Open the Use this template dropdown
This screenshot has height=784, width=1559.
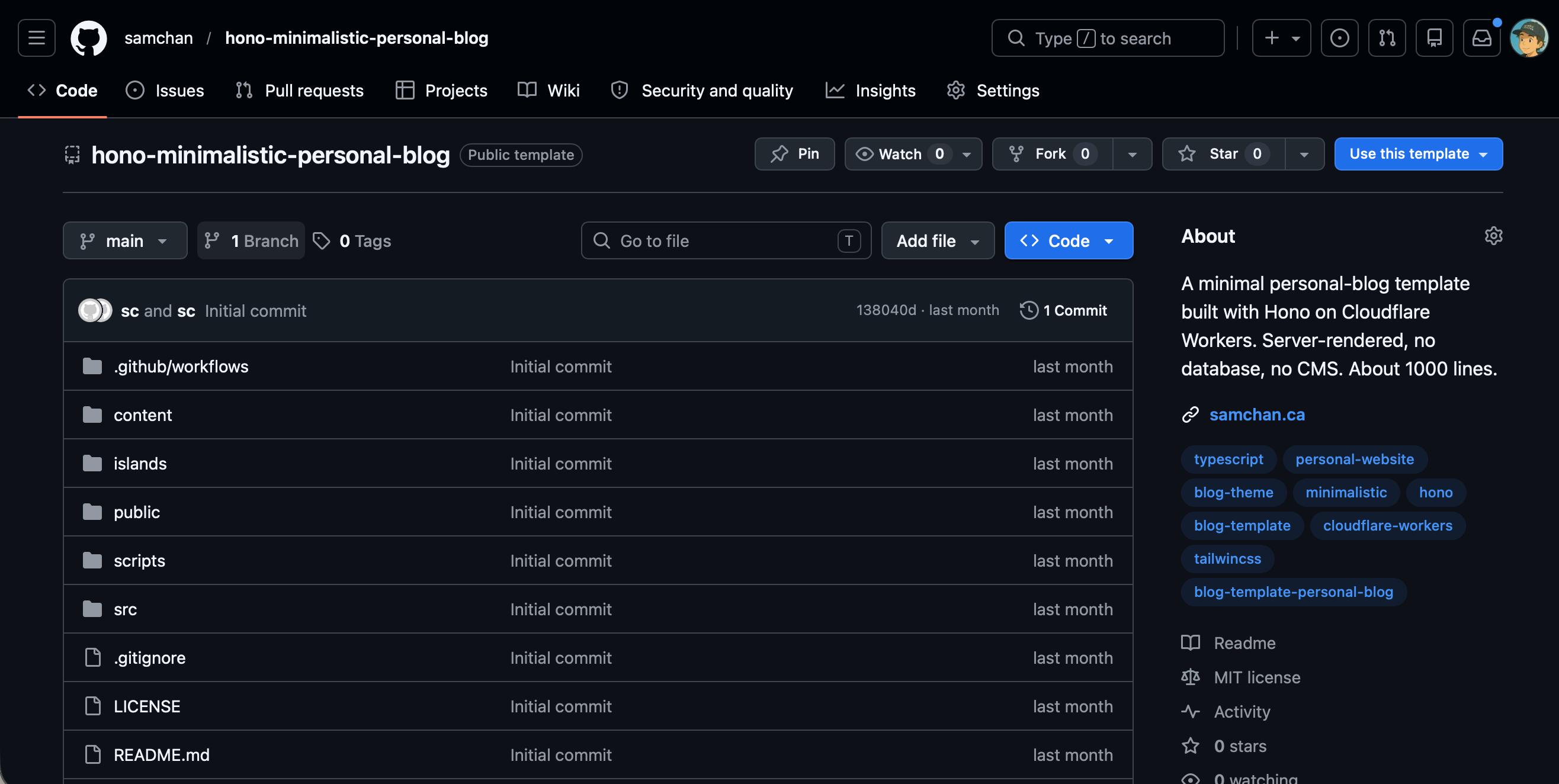(x=1418, y=153)
